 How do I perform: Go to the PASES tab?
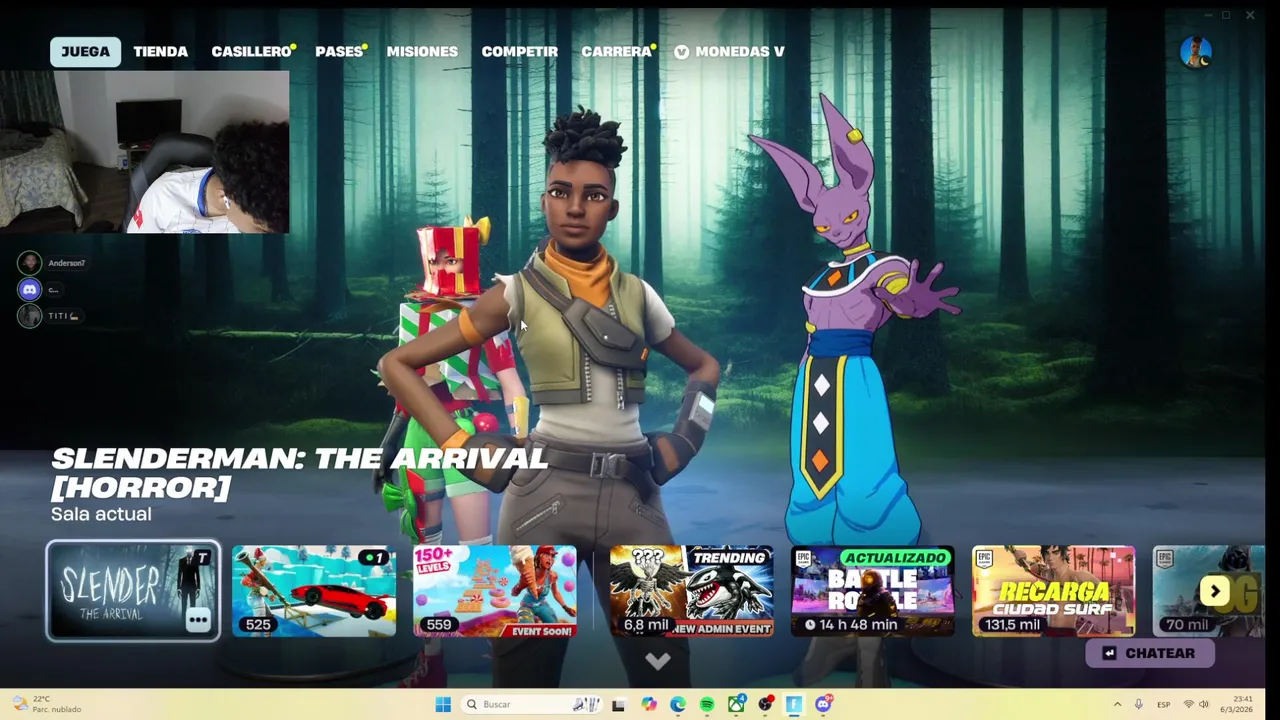(x=340, y=52)
